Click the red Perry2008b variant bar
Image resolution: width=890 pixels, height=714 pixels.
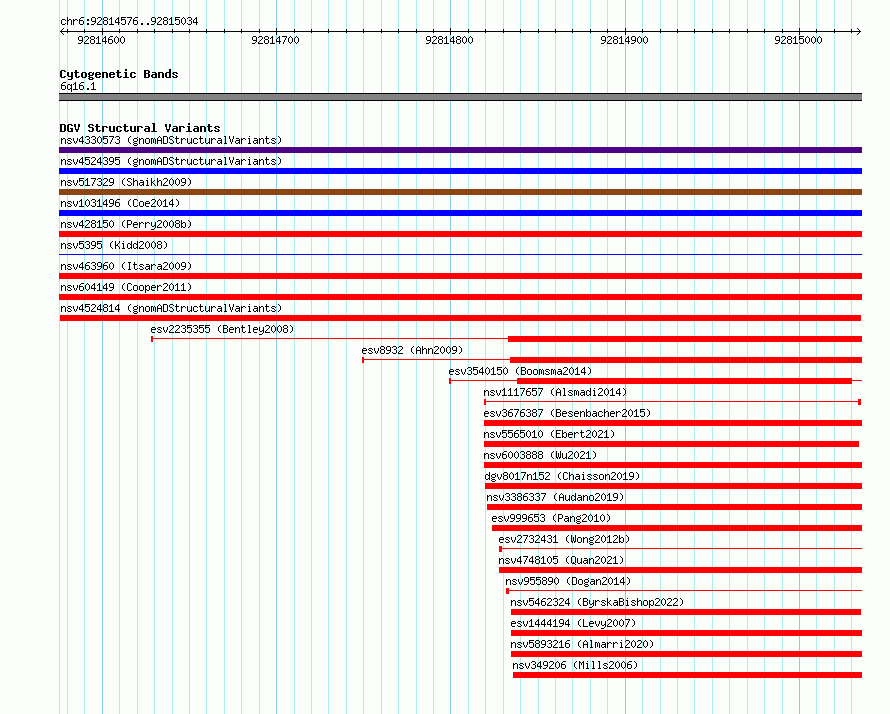460,234
